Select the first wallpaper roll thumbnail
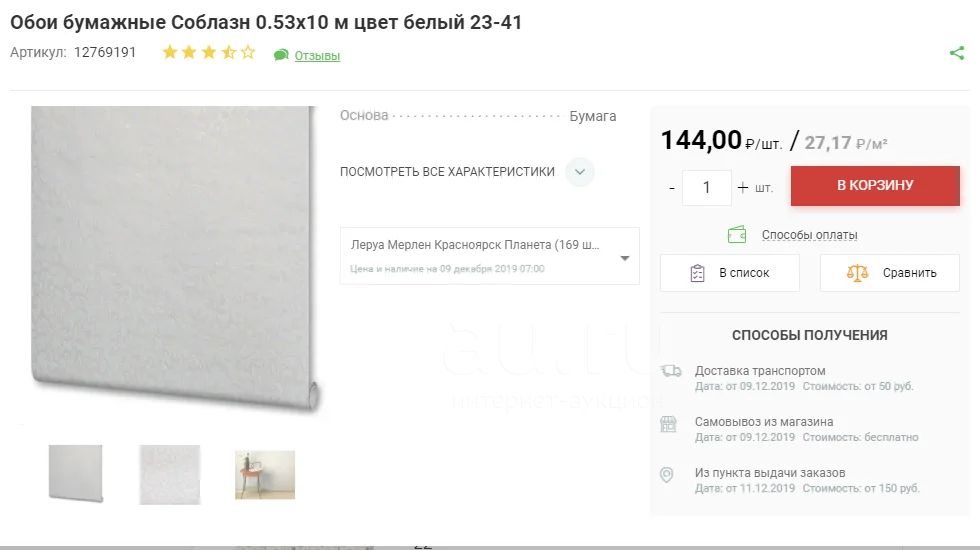The image size is (980, 550). 76,473
